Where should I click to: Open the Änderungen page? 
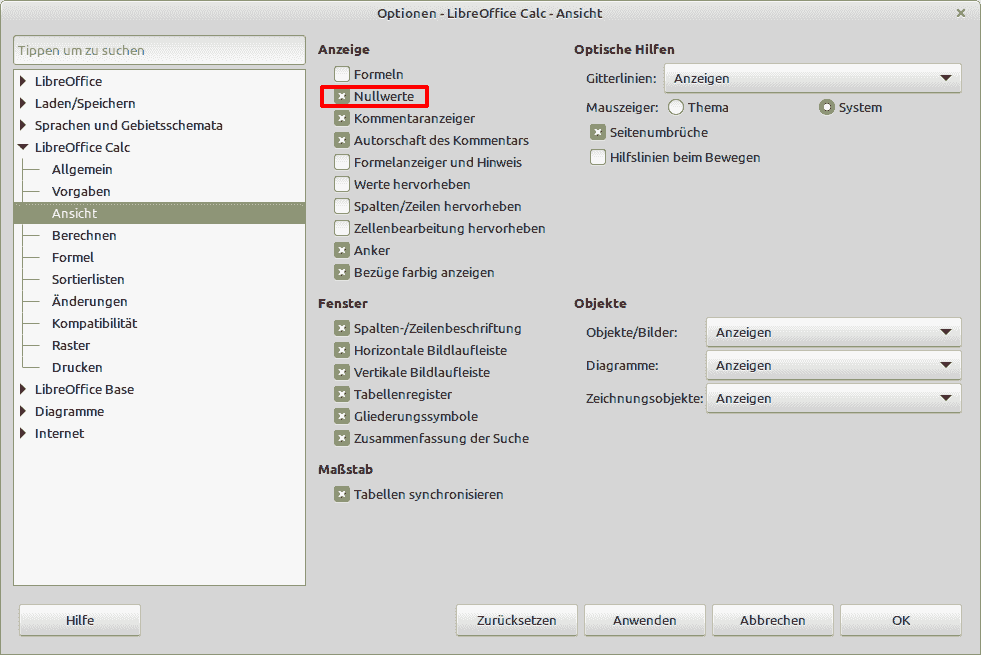coord(89,301)
